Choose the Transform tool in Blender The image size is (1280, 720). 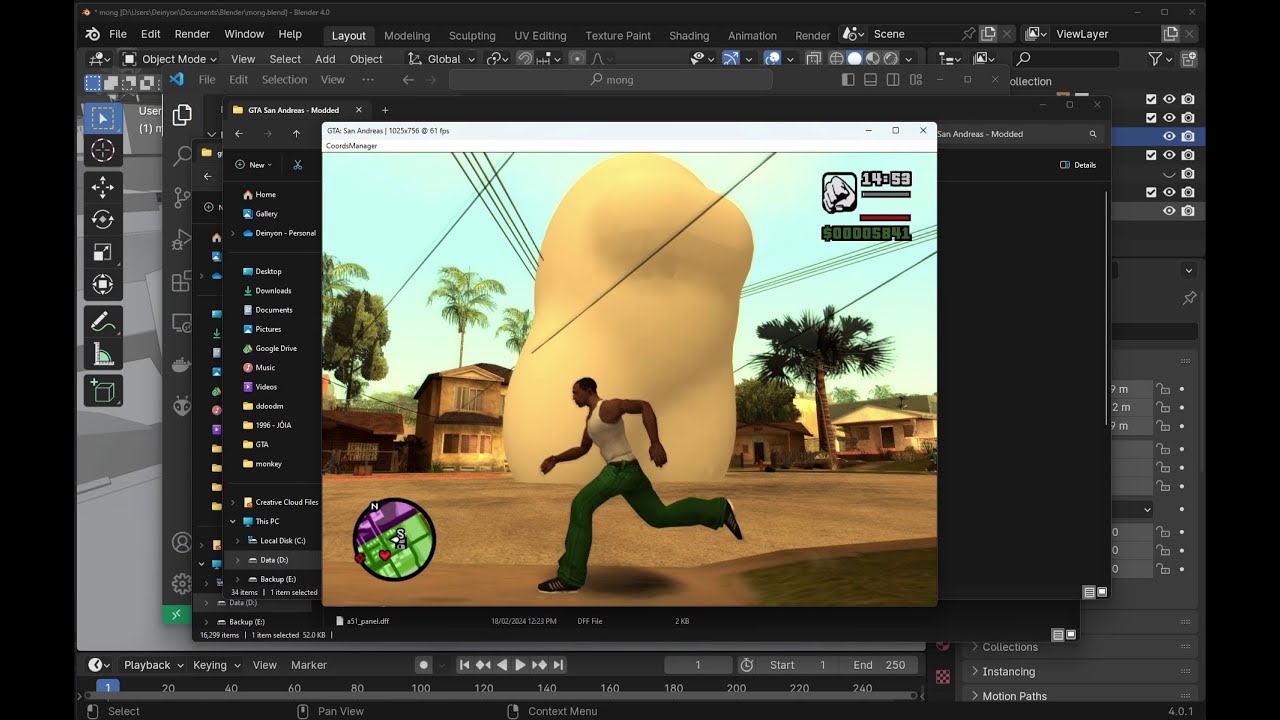tap(102, 285)
